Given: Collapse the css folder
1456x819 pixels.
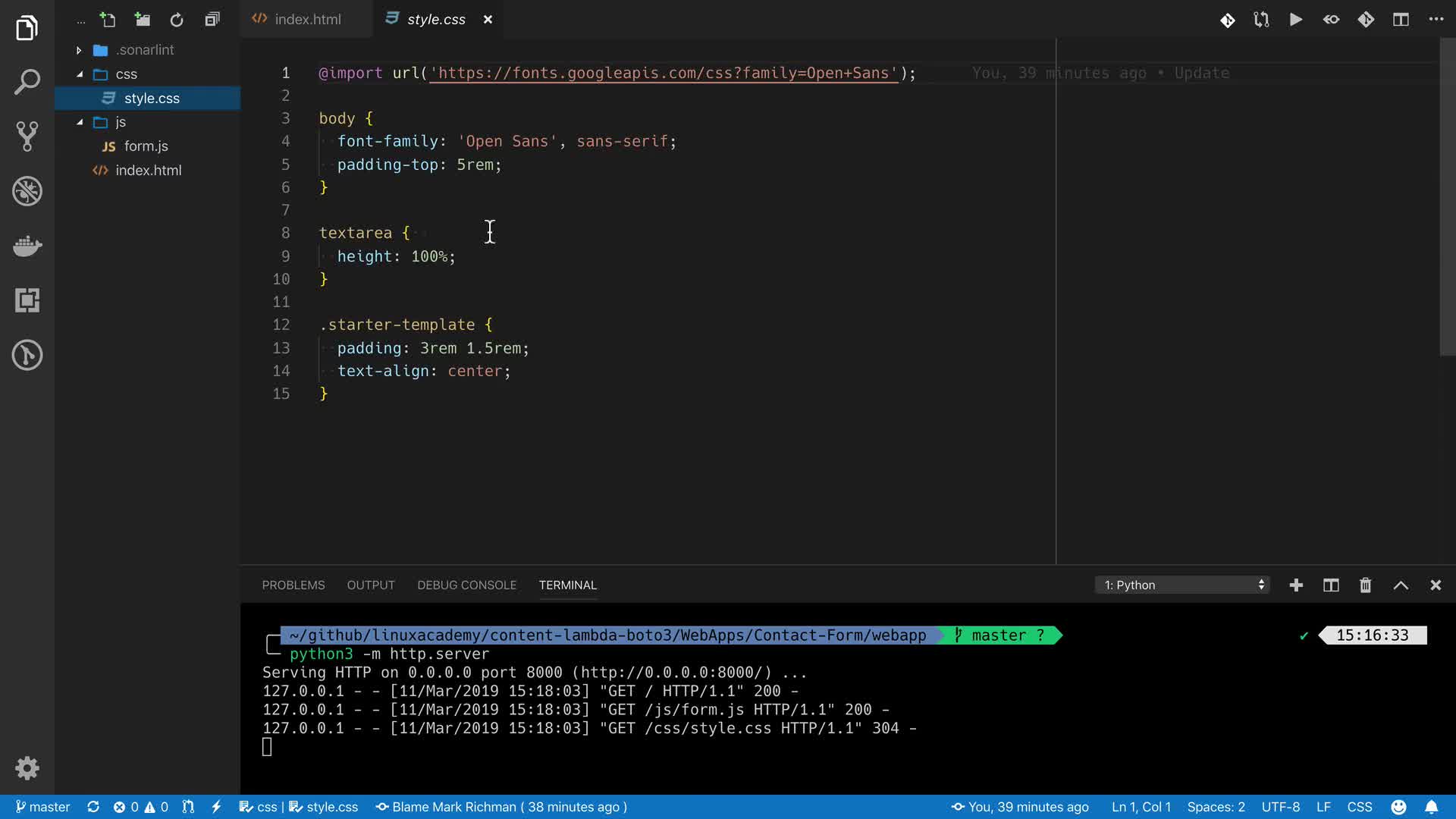Looking at the screenshot, I should [80, 74].
